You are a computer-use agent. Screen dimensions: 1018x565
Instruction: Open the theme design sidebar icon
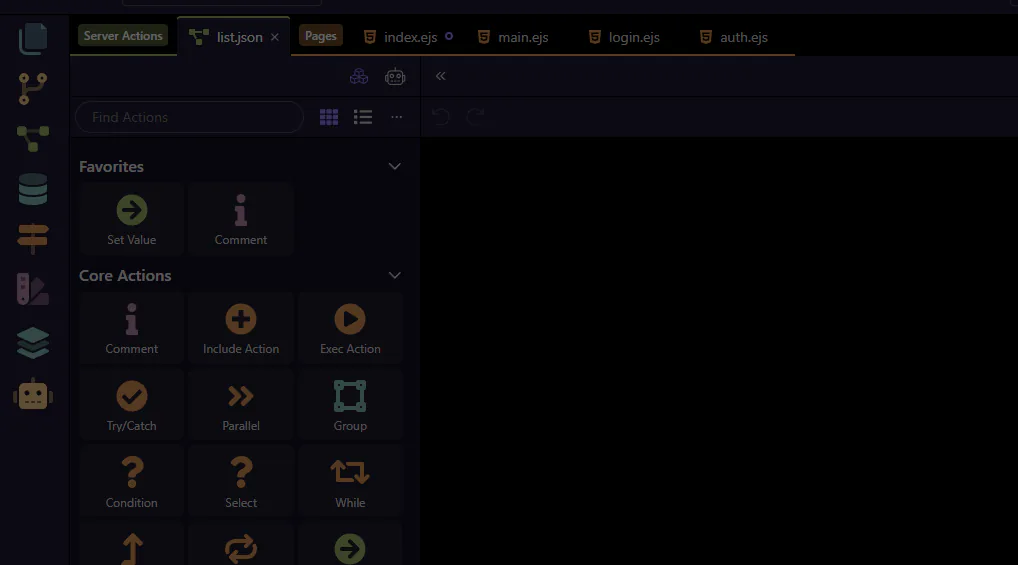33,290
